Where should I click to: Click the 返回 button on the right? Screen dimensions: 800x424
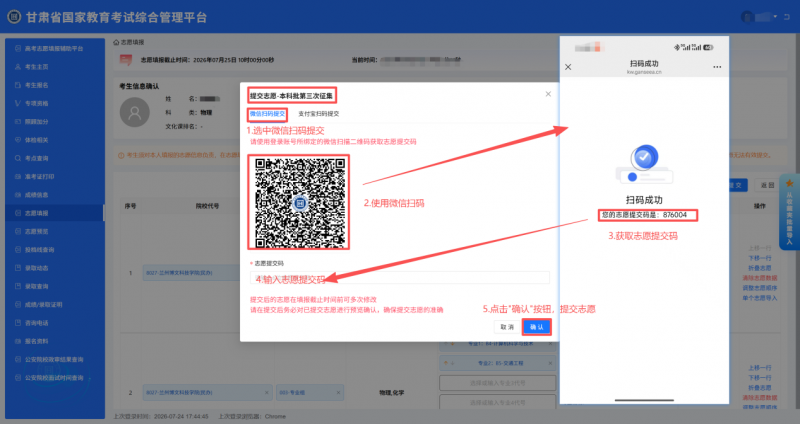click(x=767, y=185)
